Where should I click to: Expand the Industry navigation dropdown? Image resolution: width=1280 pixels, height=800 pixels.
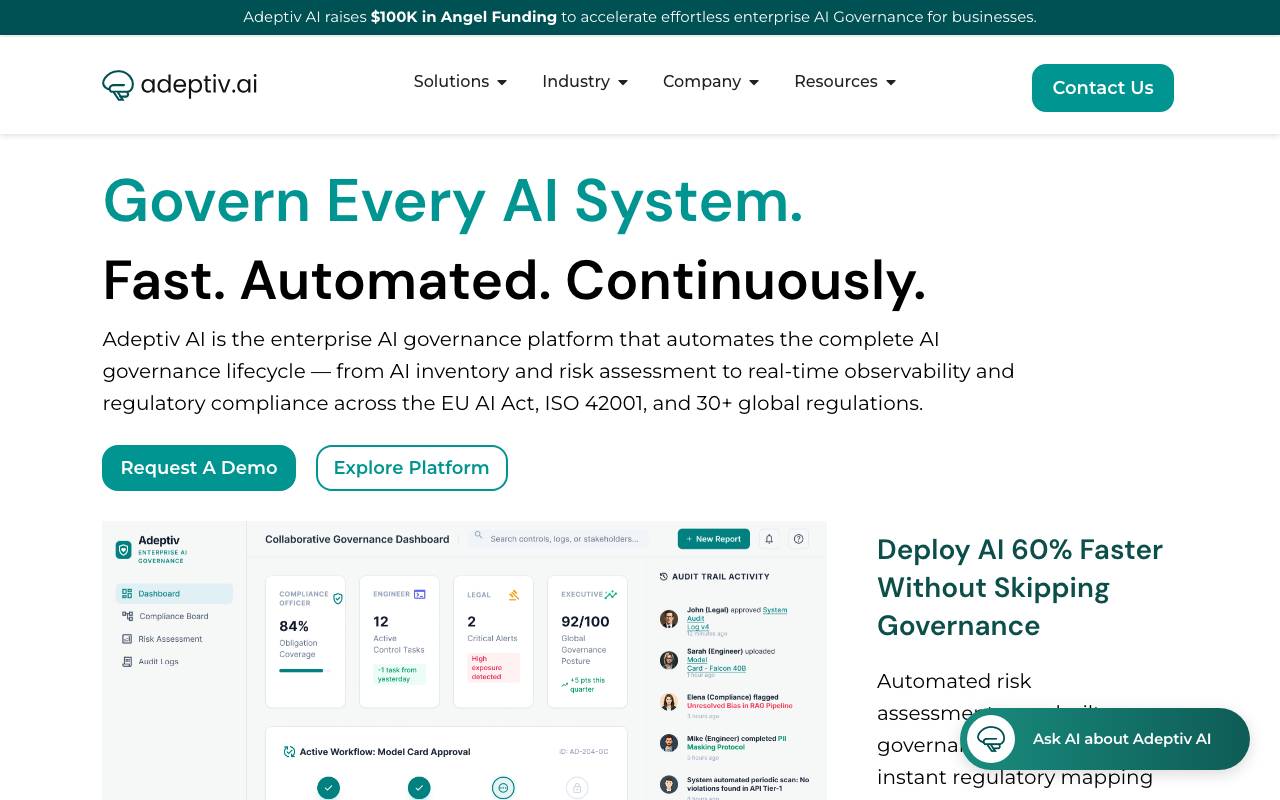click(x=585, y=81)
